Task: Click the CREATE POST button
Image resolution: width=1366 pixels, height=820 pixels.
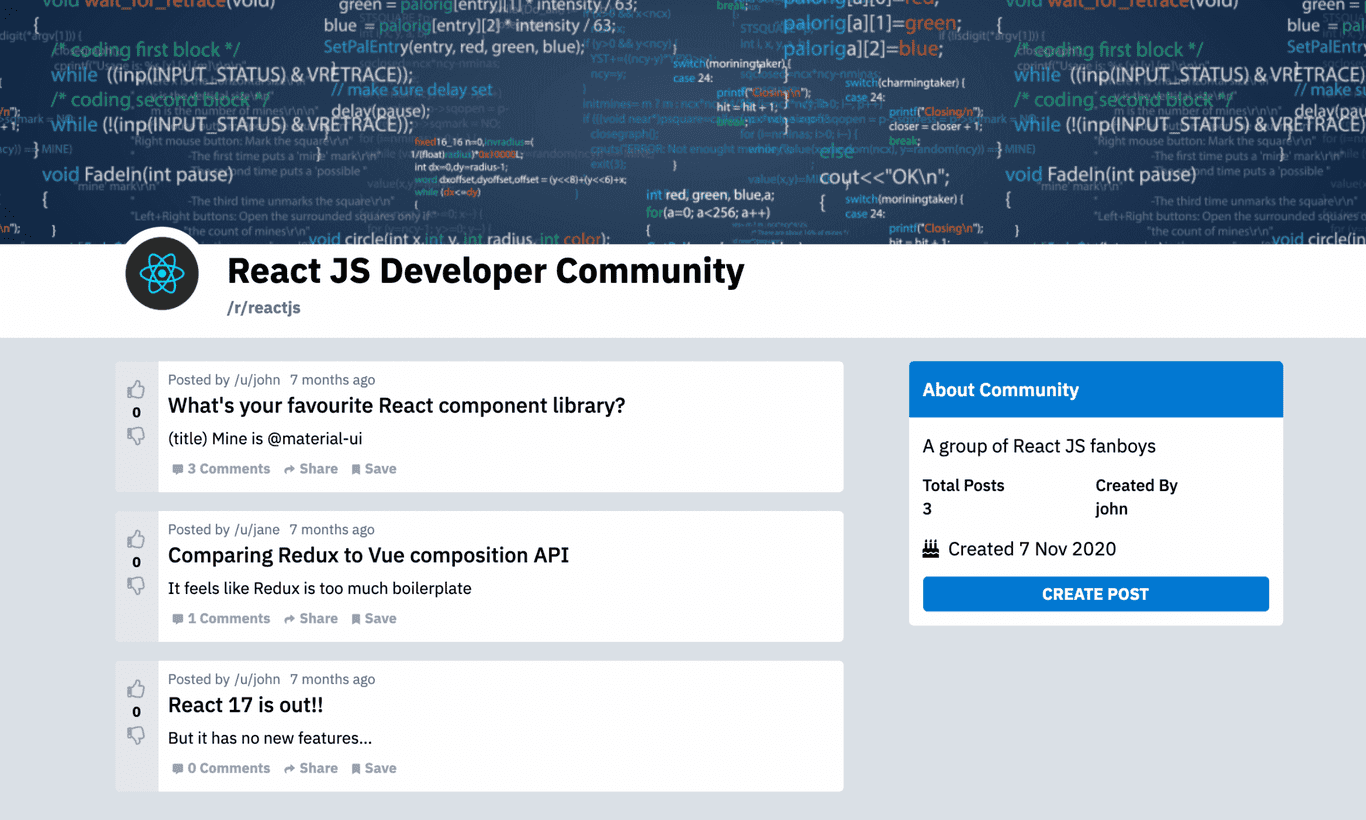Action: tap(1095, 594)
